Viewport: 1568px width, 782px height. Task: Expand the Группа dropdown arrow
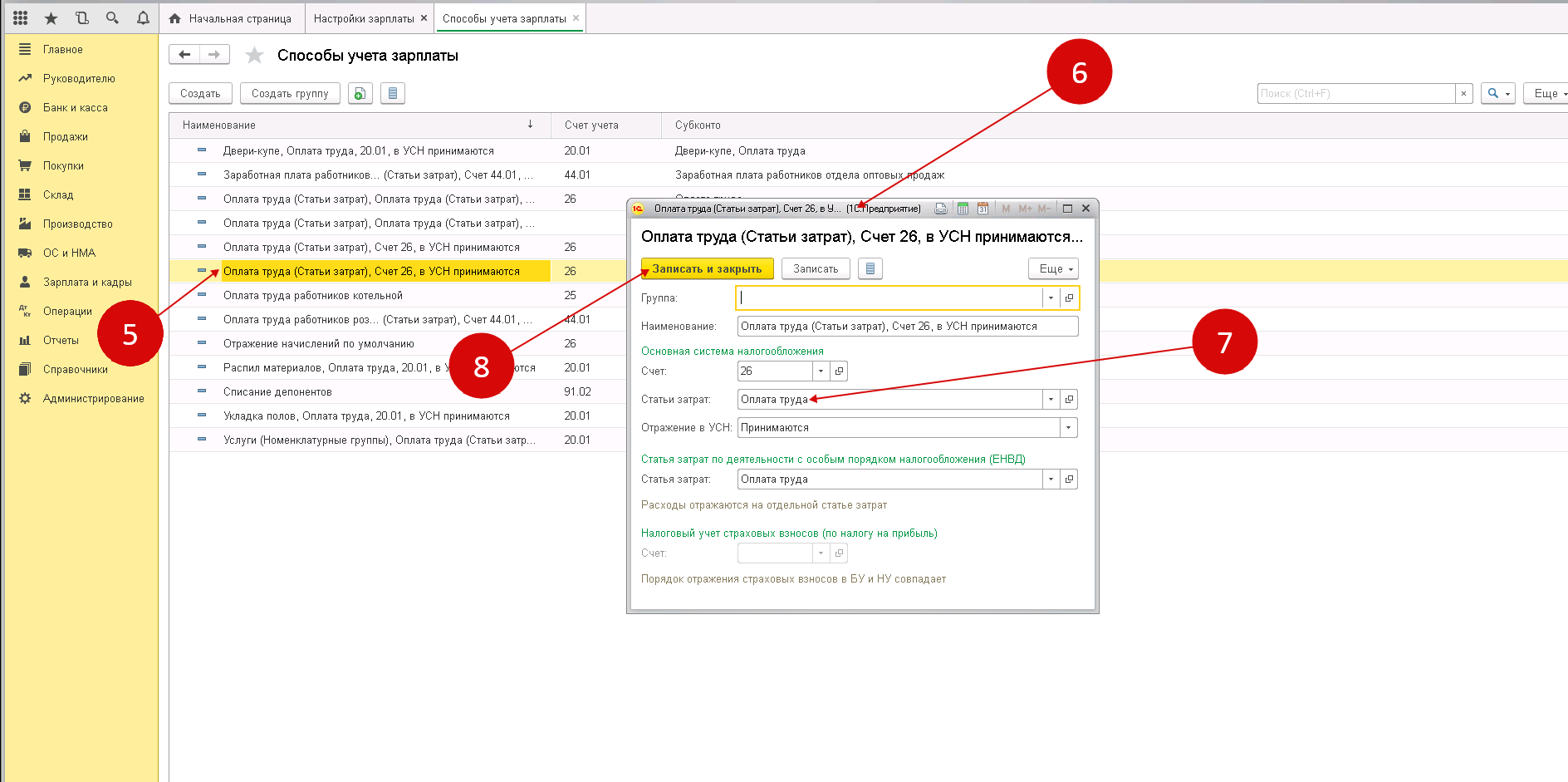pos(1051,298)
